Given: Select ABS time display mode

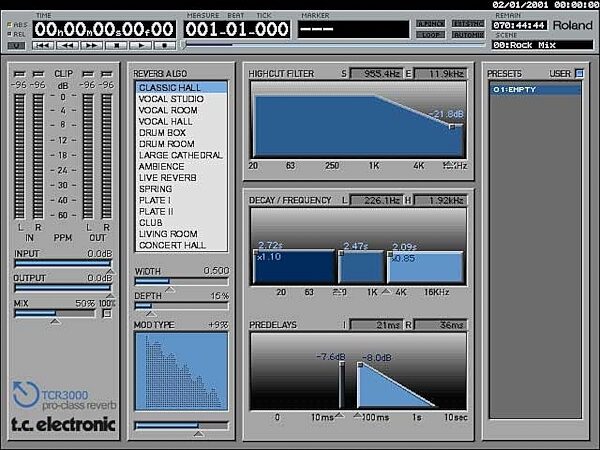Looking at the screenshot, I should 17,25.
